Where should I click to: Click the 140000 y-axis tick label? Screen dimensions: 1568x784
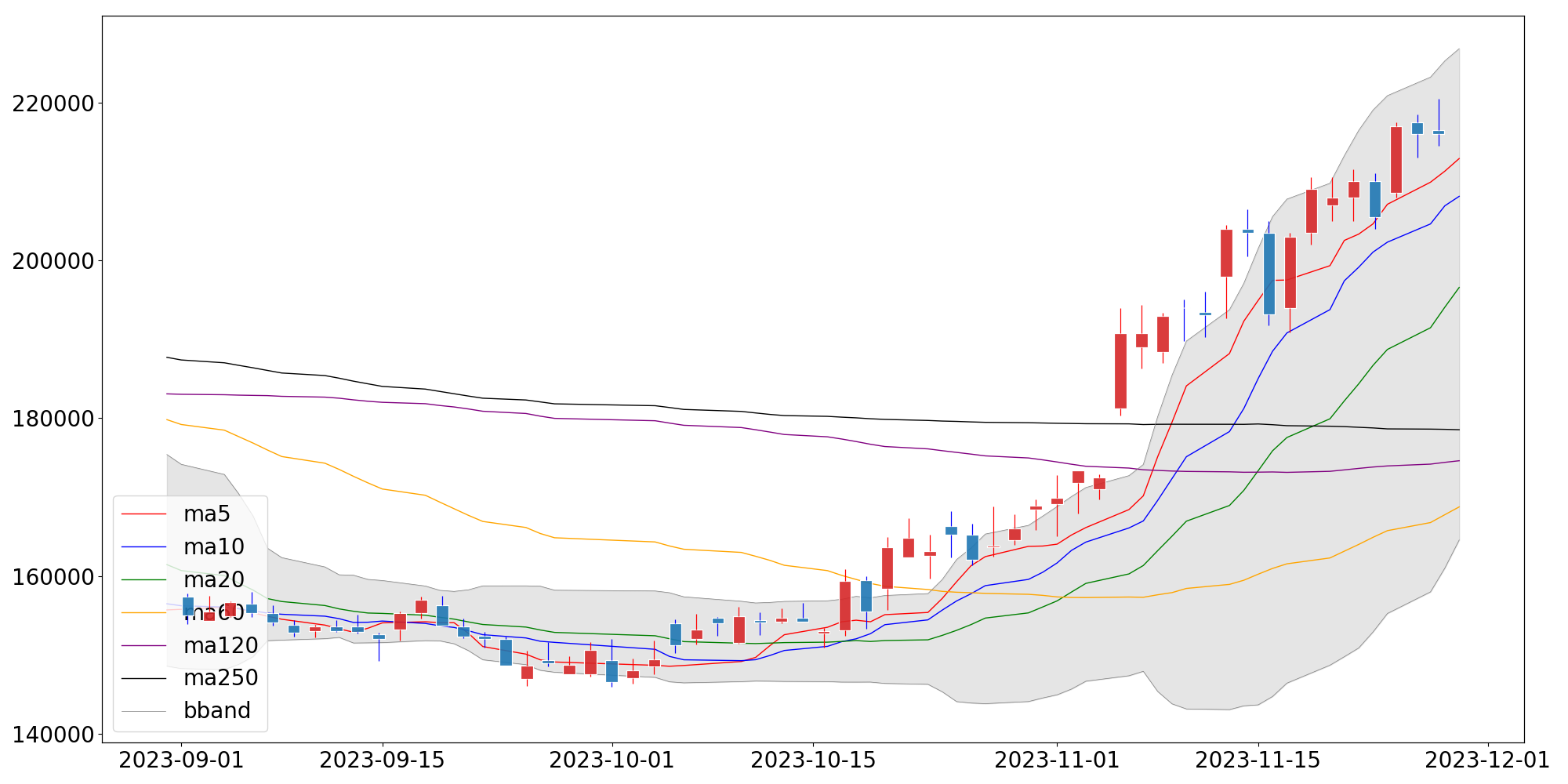click(53, 735)
